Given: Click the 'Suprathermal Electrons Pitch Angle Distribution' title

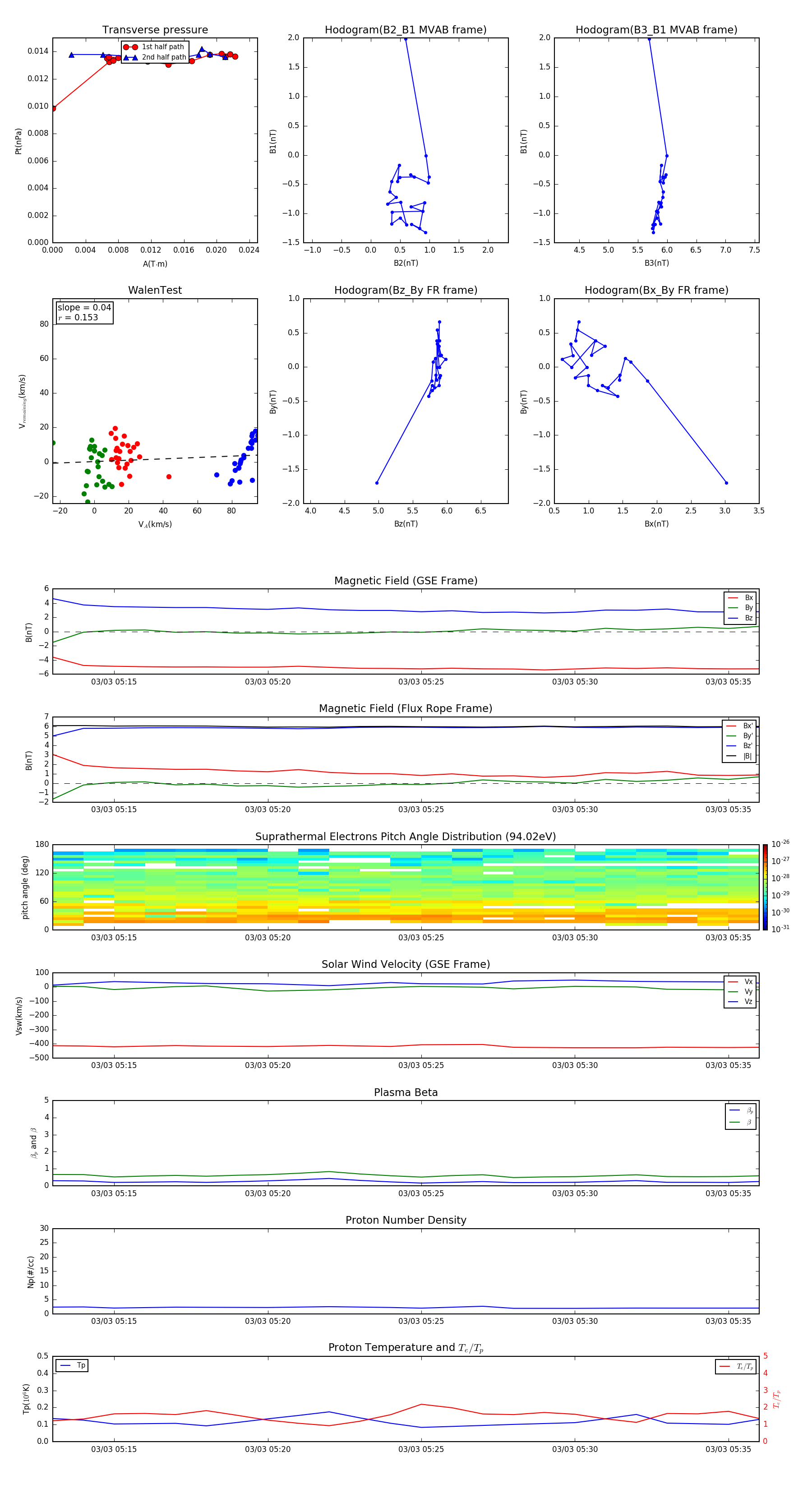Looking at the screenshot, I should pos(406,837).
